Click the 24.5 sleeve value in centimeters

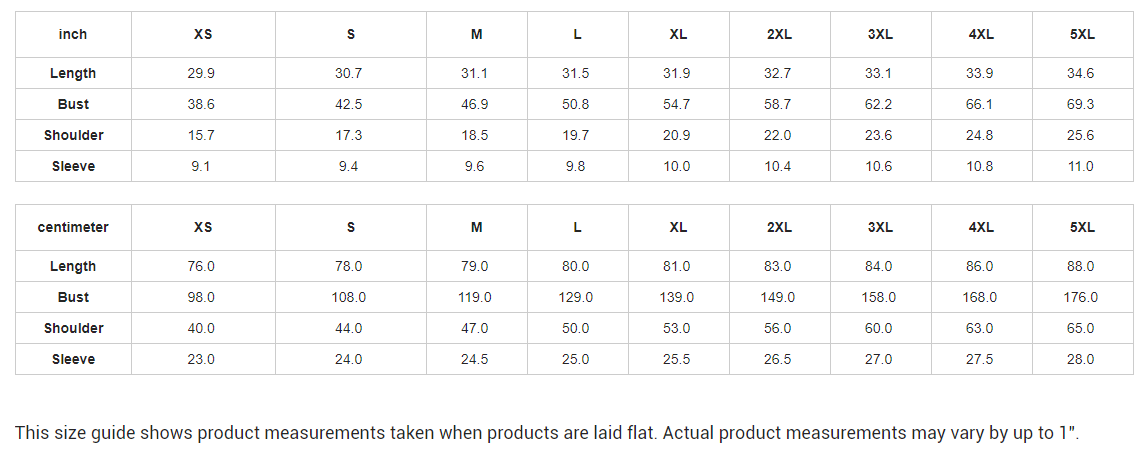coord(475,359)
